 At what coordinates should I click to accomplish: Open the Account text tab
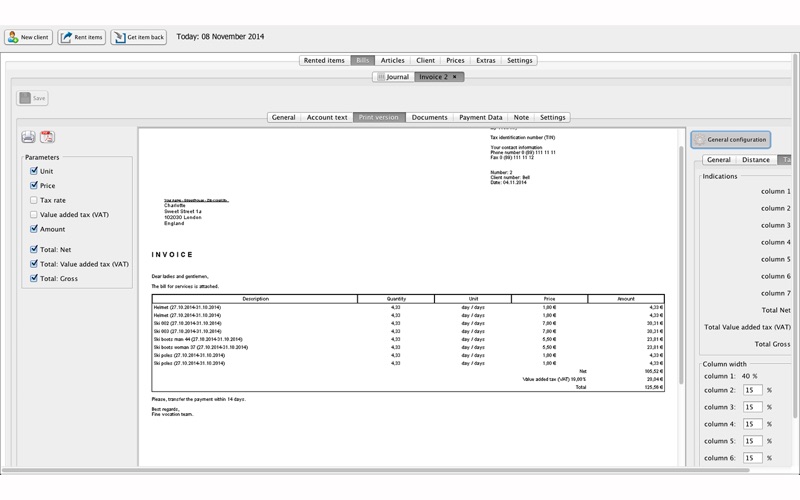(327, 117)
